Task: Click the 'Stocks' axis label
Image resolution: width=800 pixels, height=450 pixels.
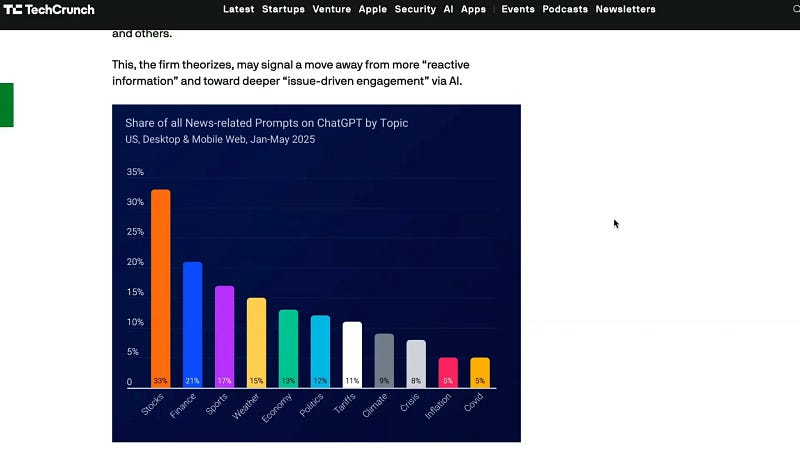Action: coord(153,404)
